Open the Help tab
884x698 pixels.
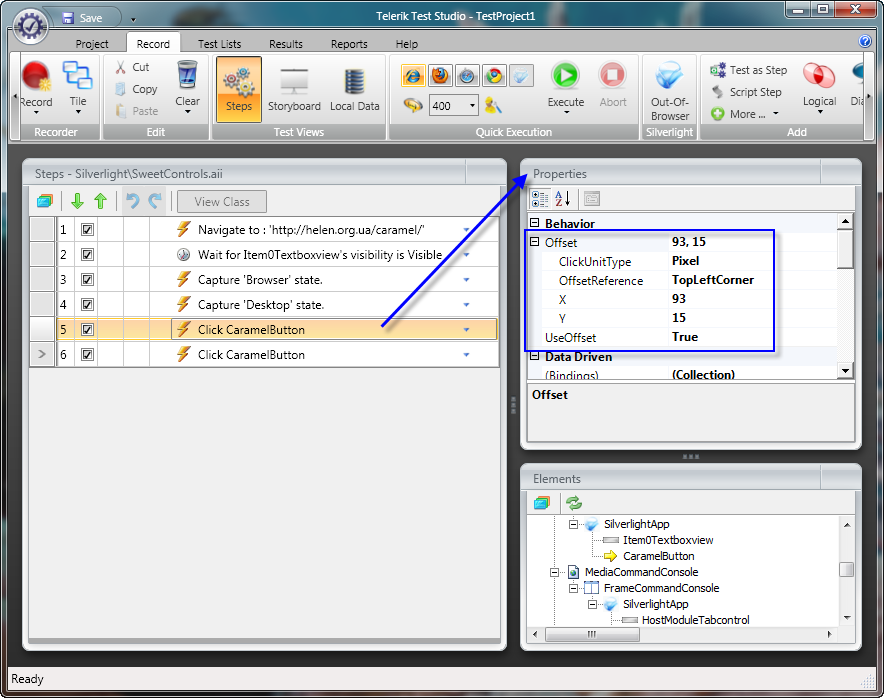pyautogui.click(x=406, y=43)
